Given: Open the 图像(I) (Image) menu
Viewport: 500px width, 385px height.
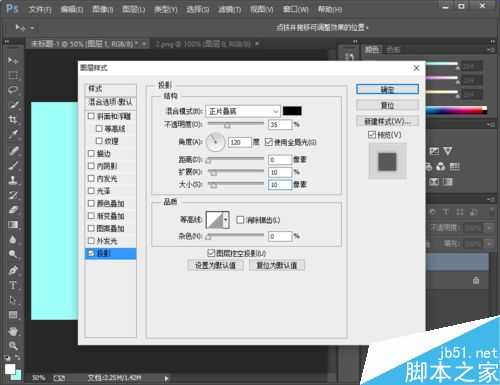Looking at the screenshot, I should [102, 9].
